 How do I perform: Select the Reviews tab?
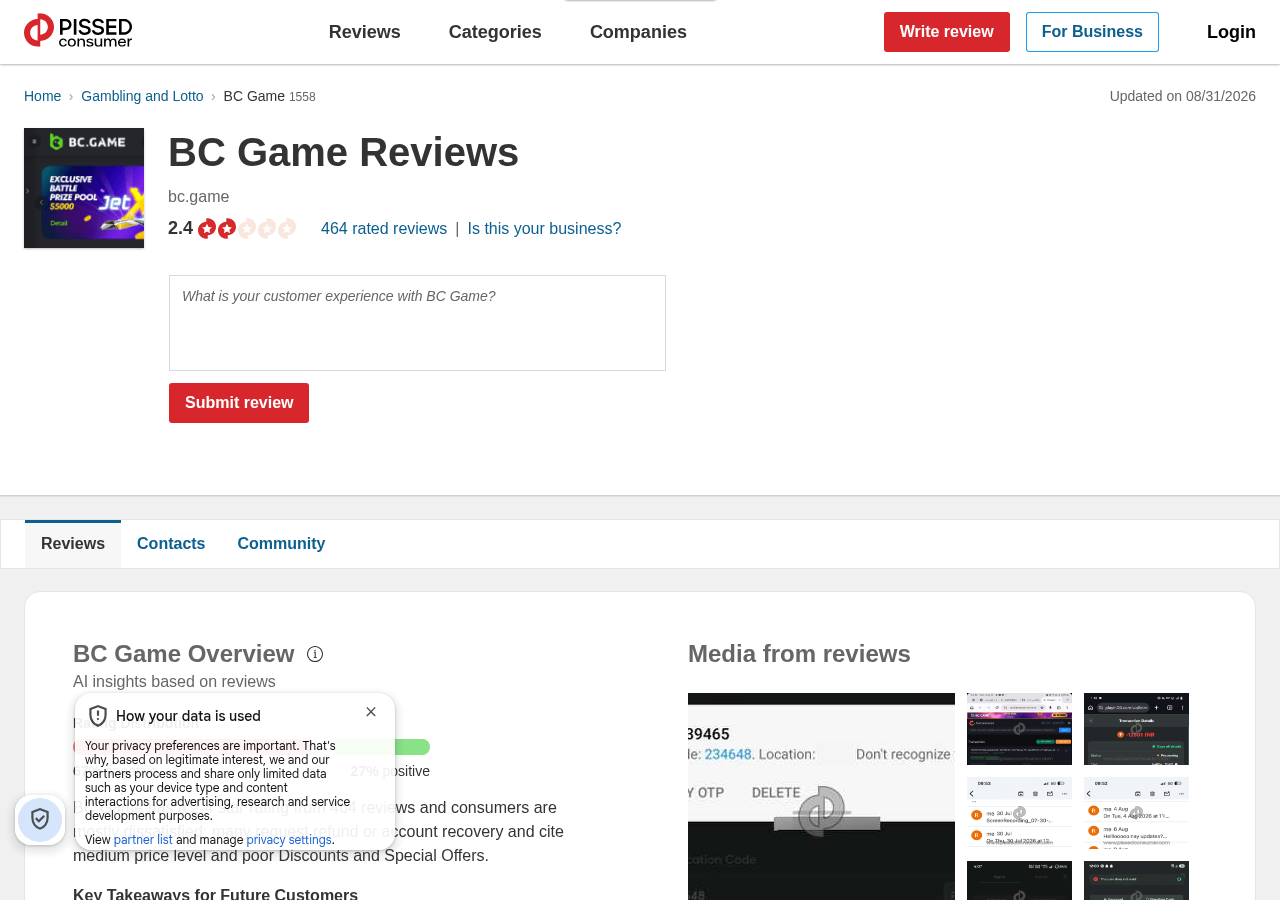click(x=73, y=544)
